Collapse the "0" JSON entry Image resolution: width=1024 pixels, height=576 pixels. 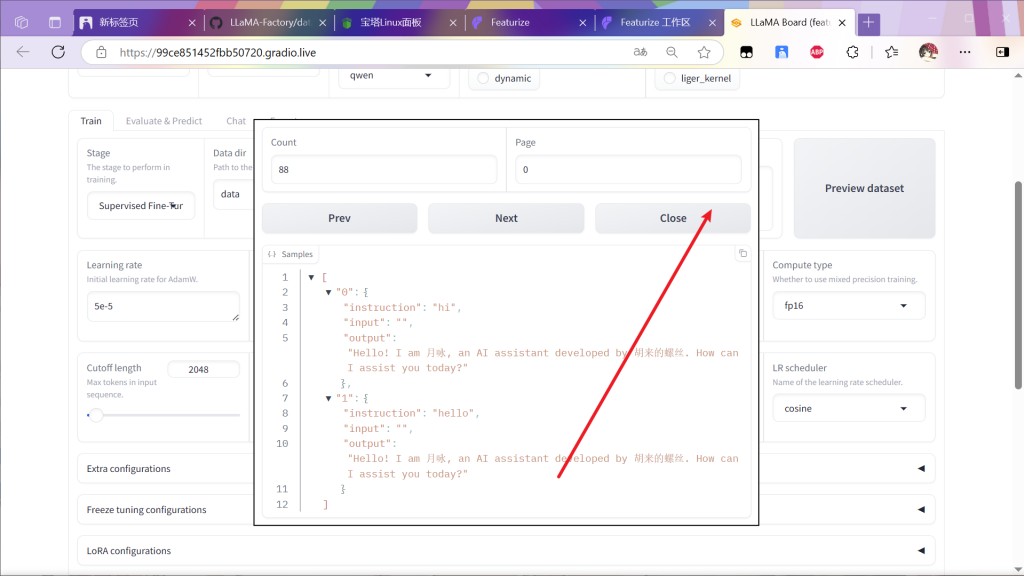coord(328,293)
